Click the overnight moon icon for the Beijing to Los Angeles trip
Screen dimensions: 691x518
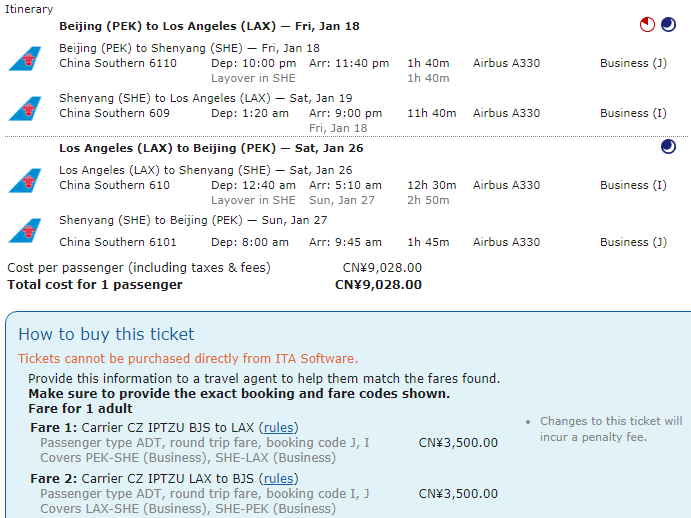[x=668, y=25]
